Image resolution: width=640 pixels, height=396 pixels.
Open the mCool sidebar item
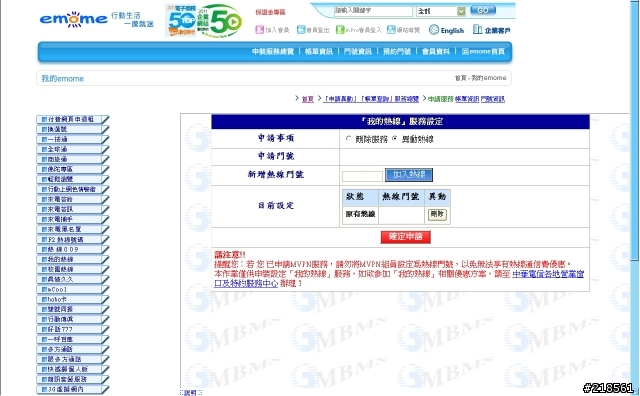73,289
